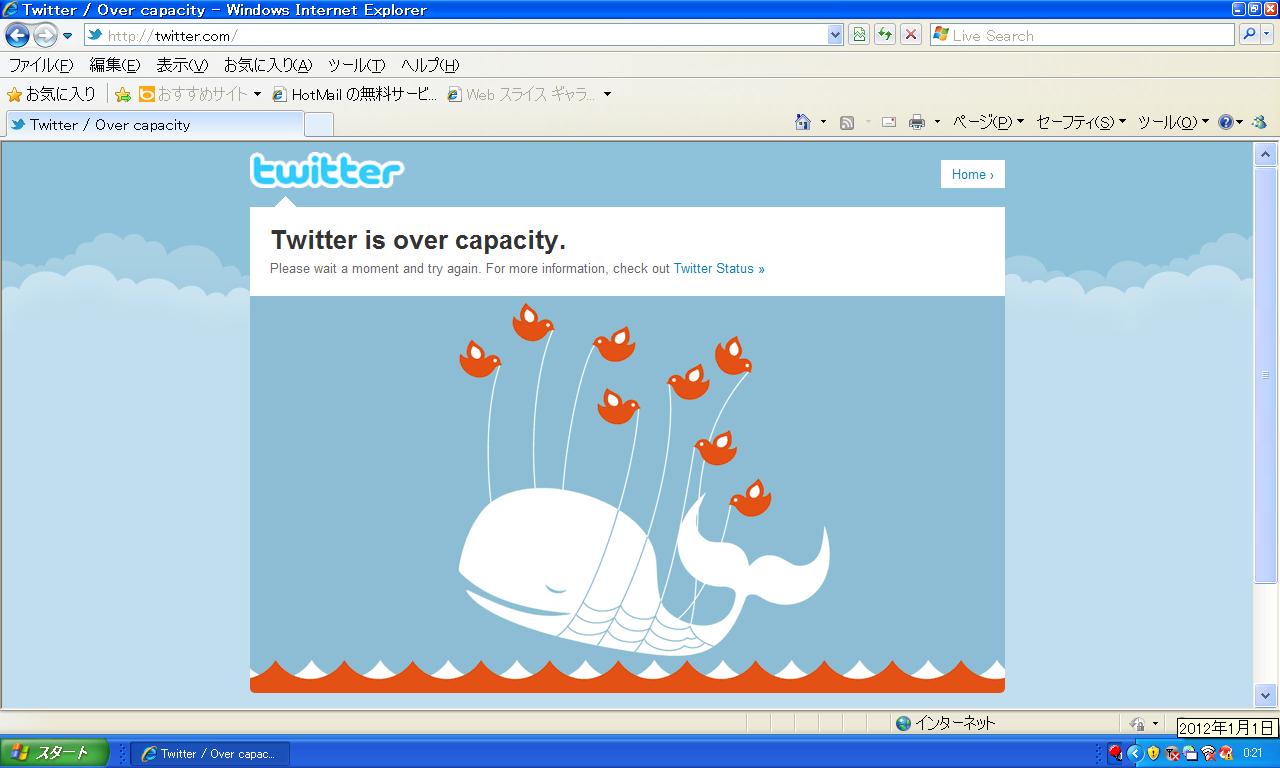
Task: Click the blue Help question mark icon
Action: click(x=1226, y=122)
